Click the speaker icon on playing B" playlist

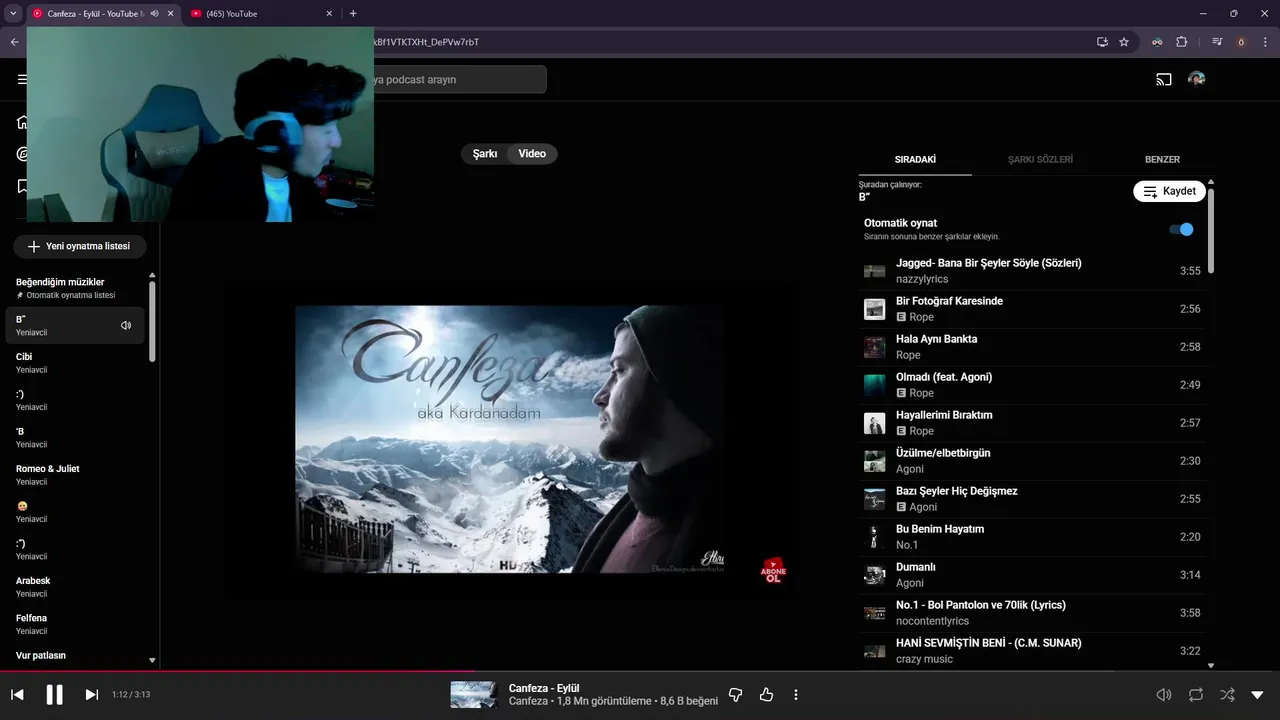click(126, 325)
